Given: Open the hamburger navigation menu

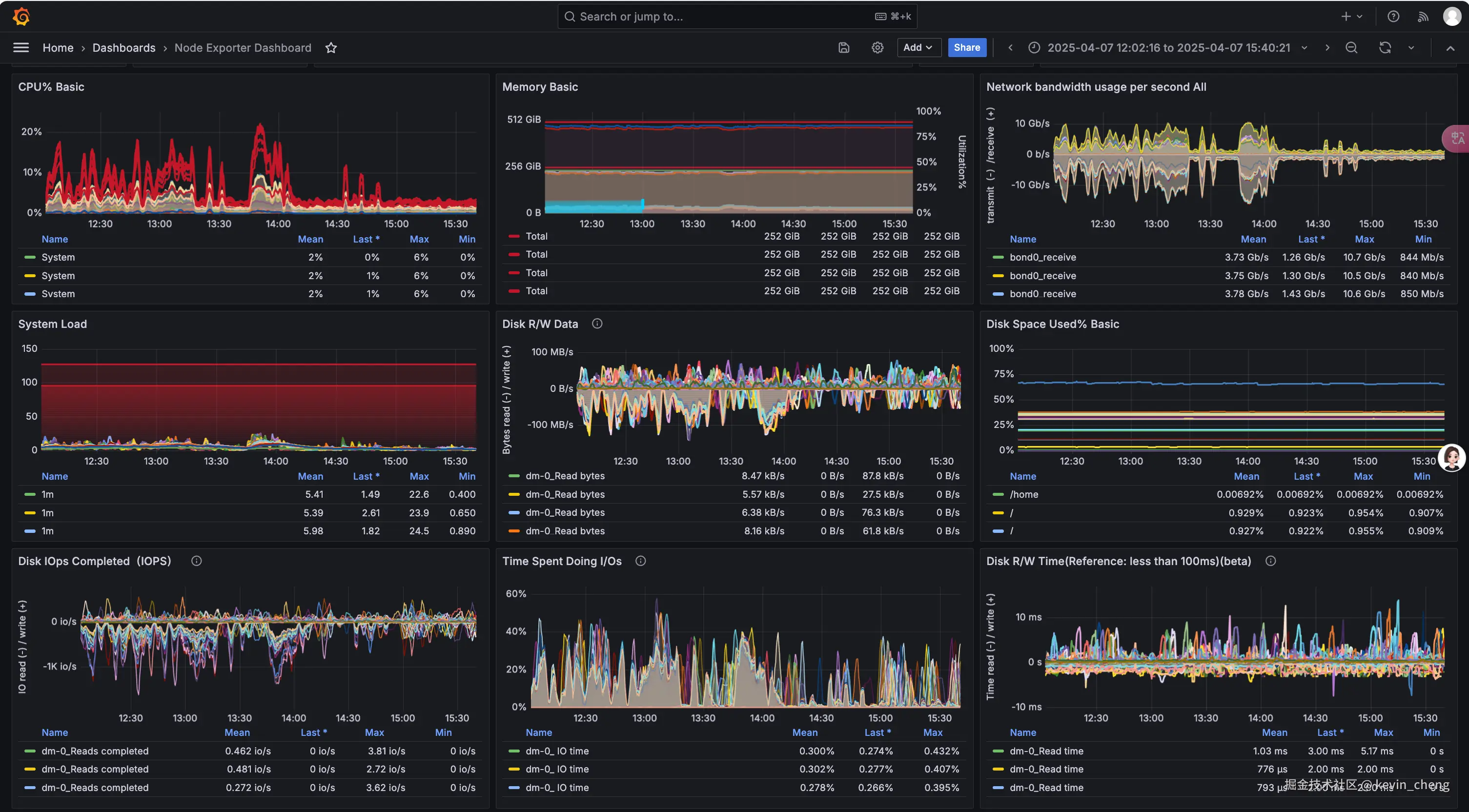Looking at the screenshot, I should click(x=21, y=48).
